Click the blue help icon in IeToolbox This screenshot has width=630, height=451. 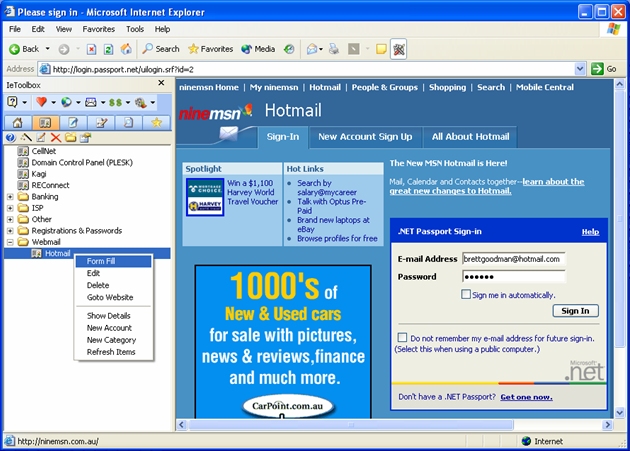(10, 137)
